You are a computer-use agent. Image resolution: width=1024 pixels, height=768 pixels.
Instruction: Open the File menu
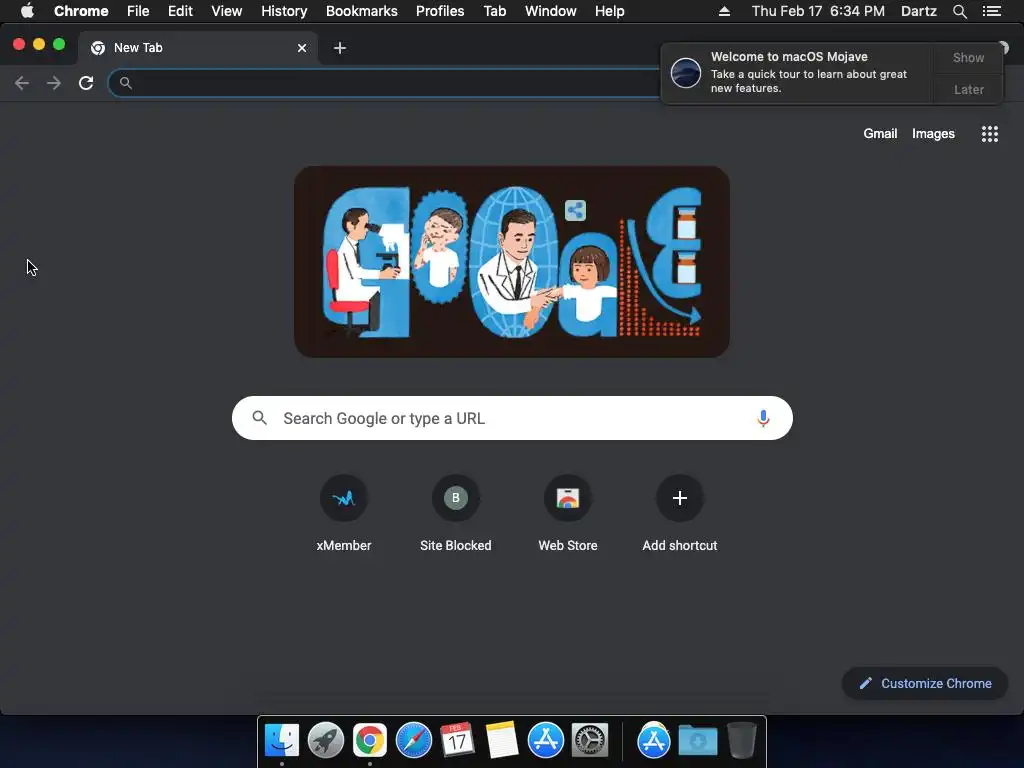(x=138, y=11)
